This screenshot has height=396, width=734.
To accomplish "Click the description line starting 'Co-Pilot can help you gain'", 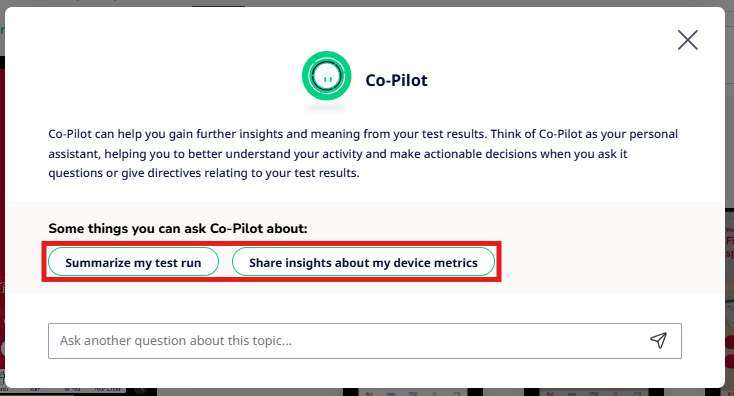I will pos(363,134).
